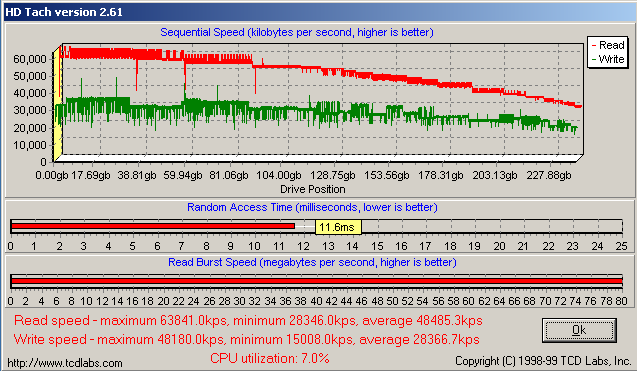Click the Random Access Time heading
637x371 pixels.
312,207
